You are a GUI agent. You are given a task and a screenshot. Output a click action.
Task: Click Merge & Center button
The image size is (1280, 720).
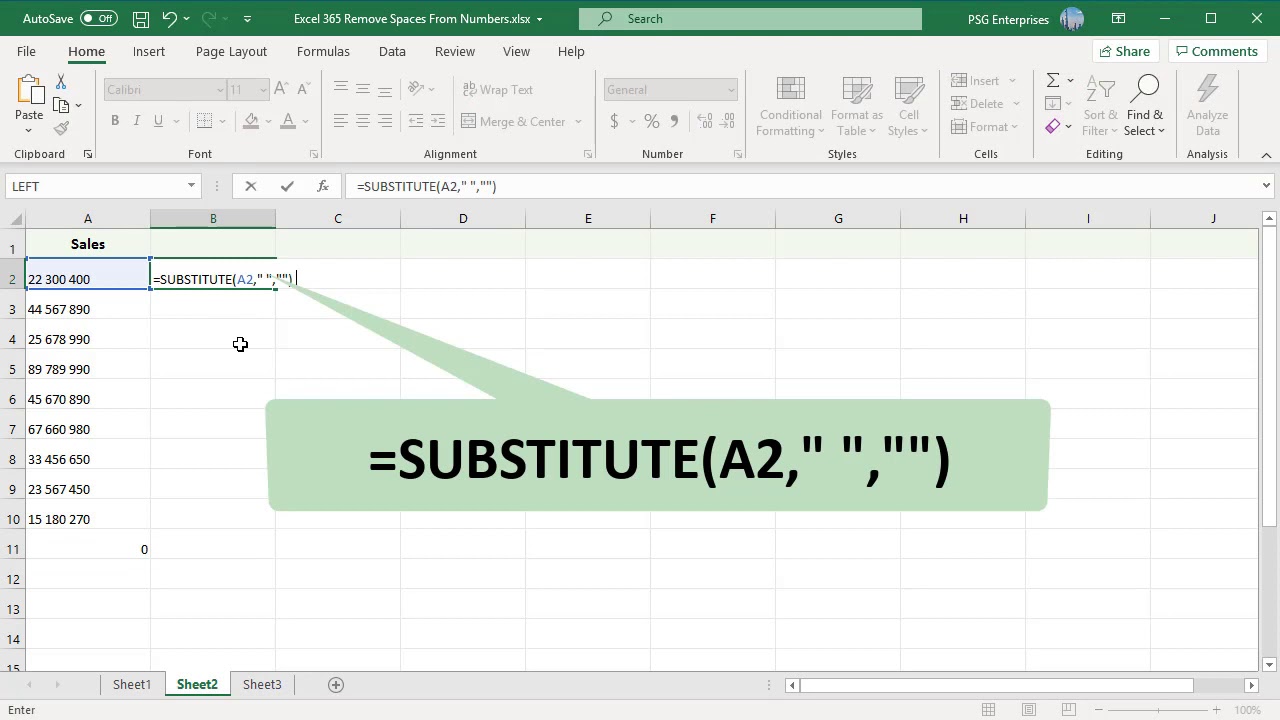(x=515, y=121)
